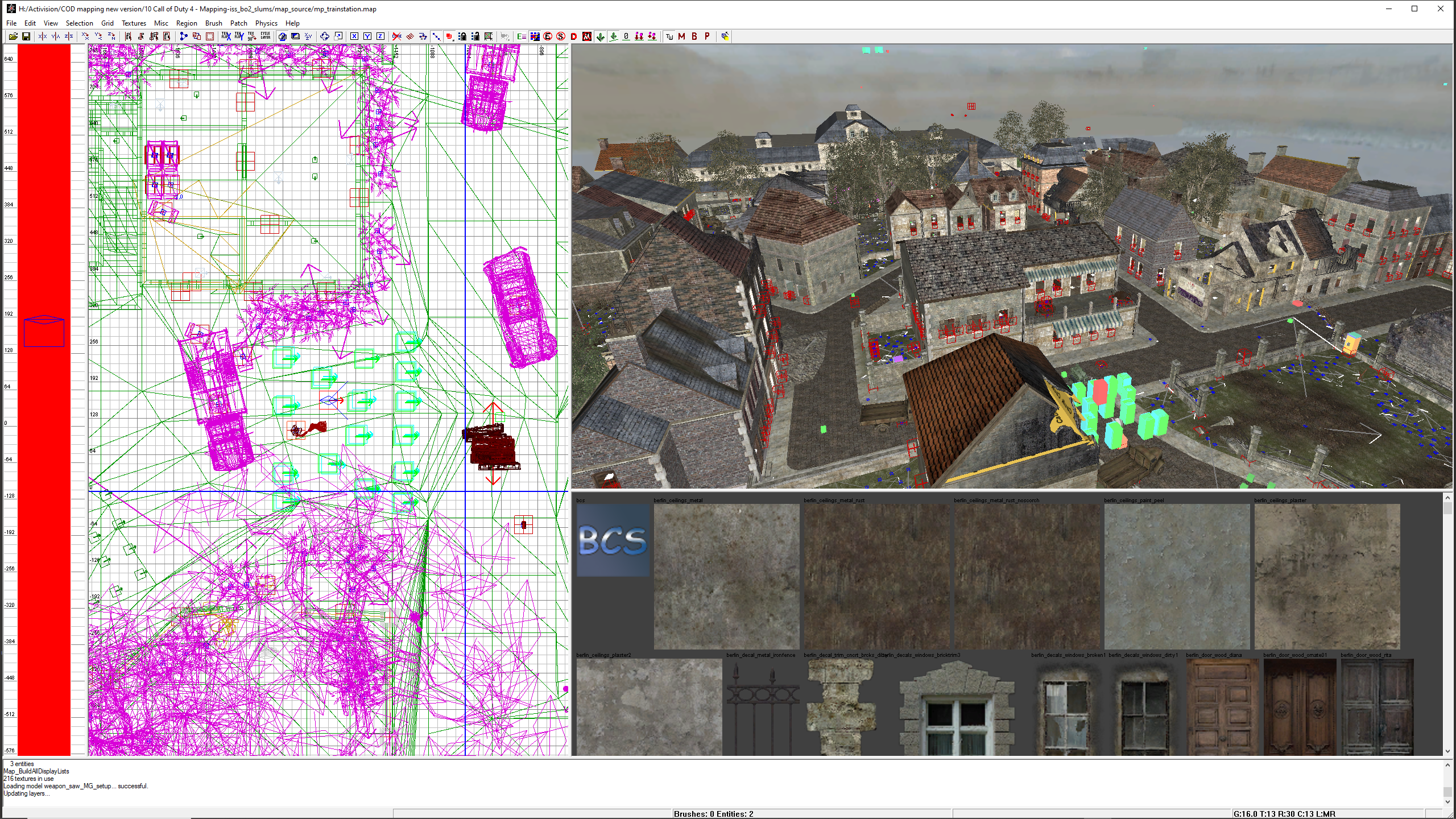Toggle the blue diagonal dotted line tool
Image resolution: width=1456 pixels, height=819 pixels.
pos(436,36)
